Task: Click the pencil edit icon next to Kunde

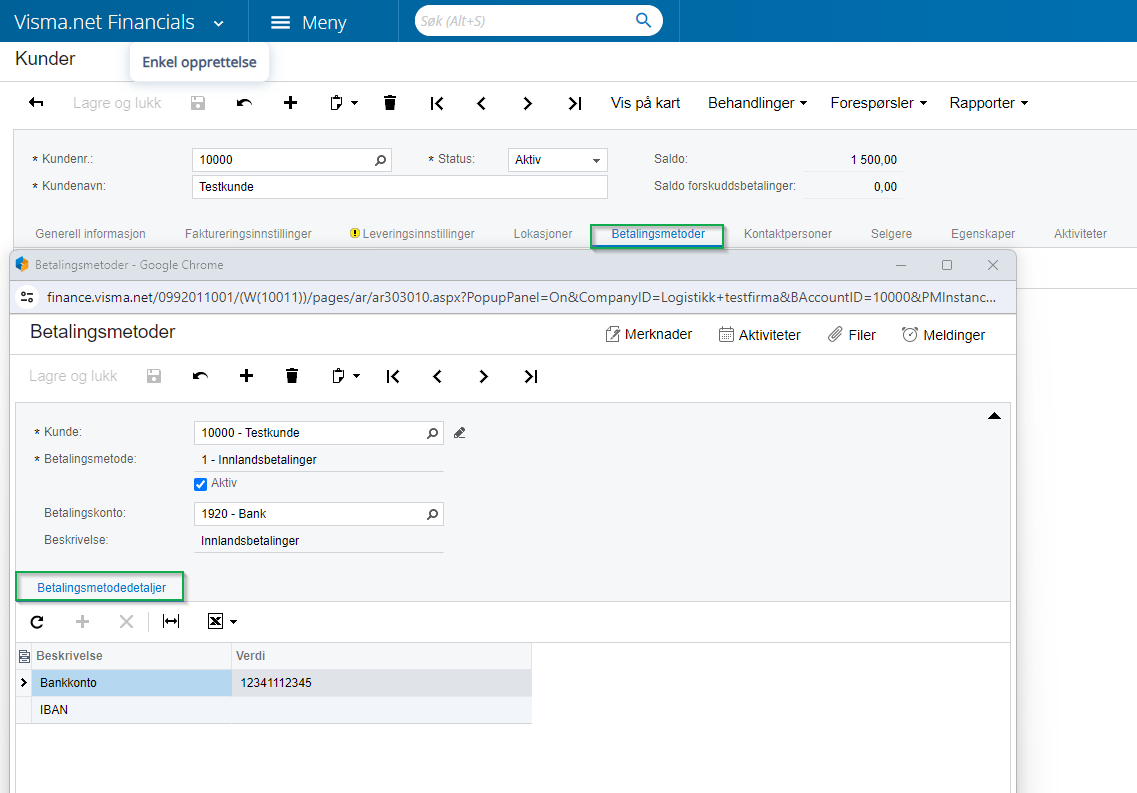Action: pyautogui.click(x=460, y=433)
